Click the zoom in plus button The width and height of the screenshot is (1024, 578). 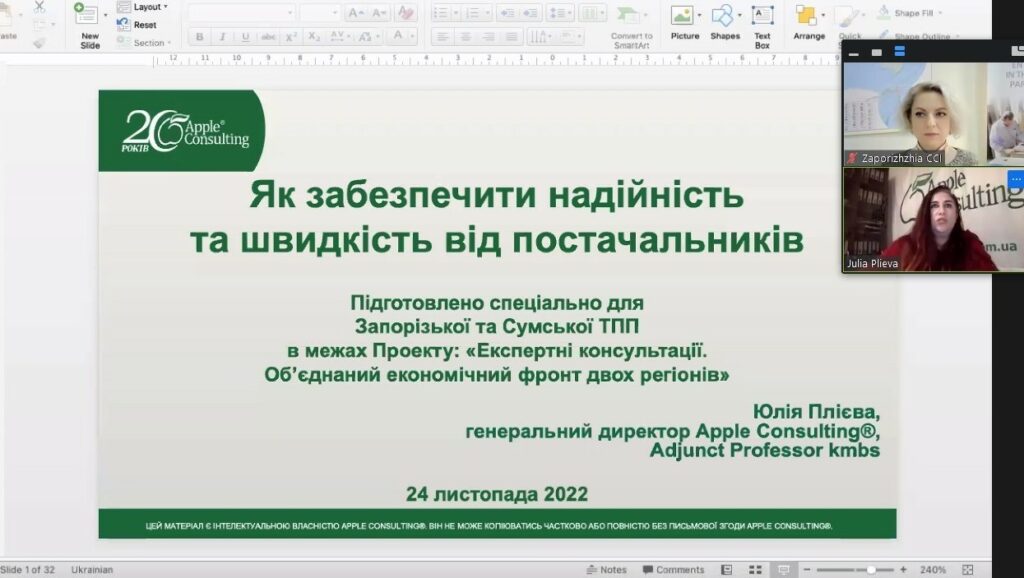(903, 570)
